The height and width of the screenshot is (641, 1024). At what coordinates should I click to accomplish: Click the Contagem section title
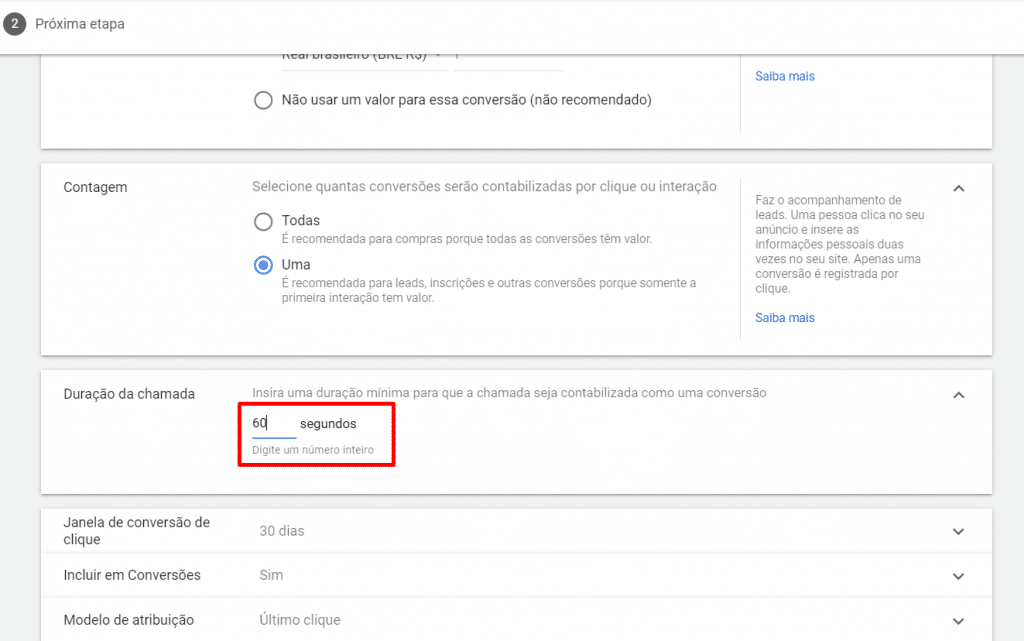95,187
